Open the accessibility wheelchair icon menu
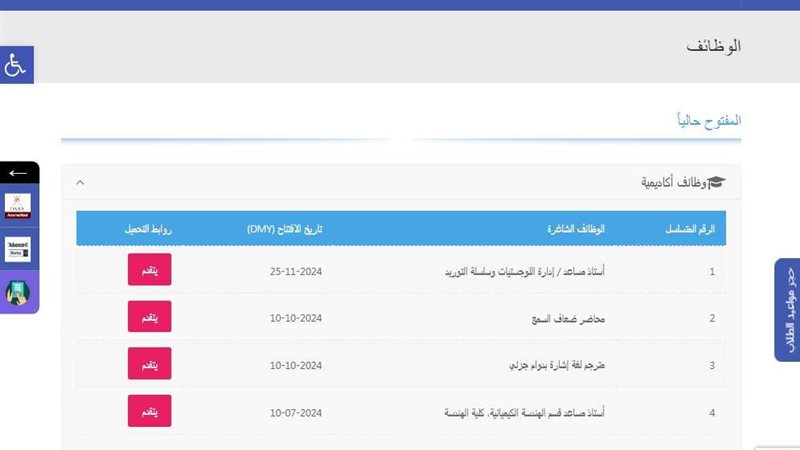 pyautogui.click(x=16, y=65)
